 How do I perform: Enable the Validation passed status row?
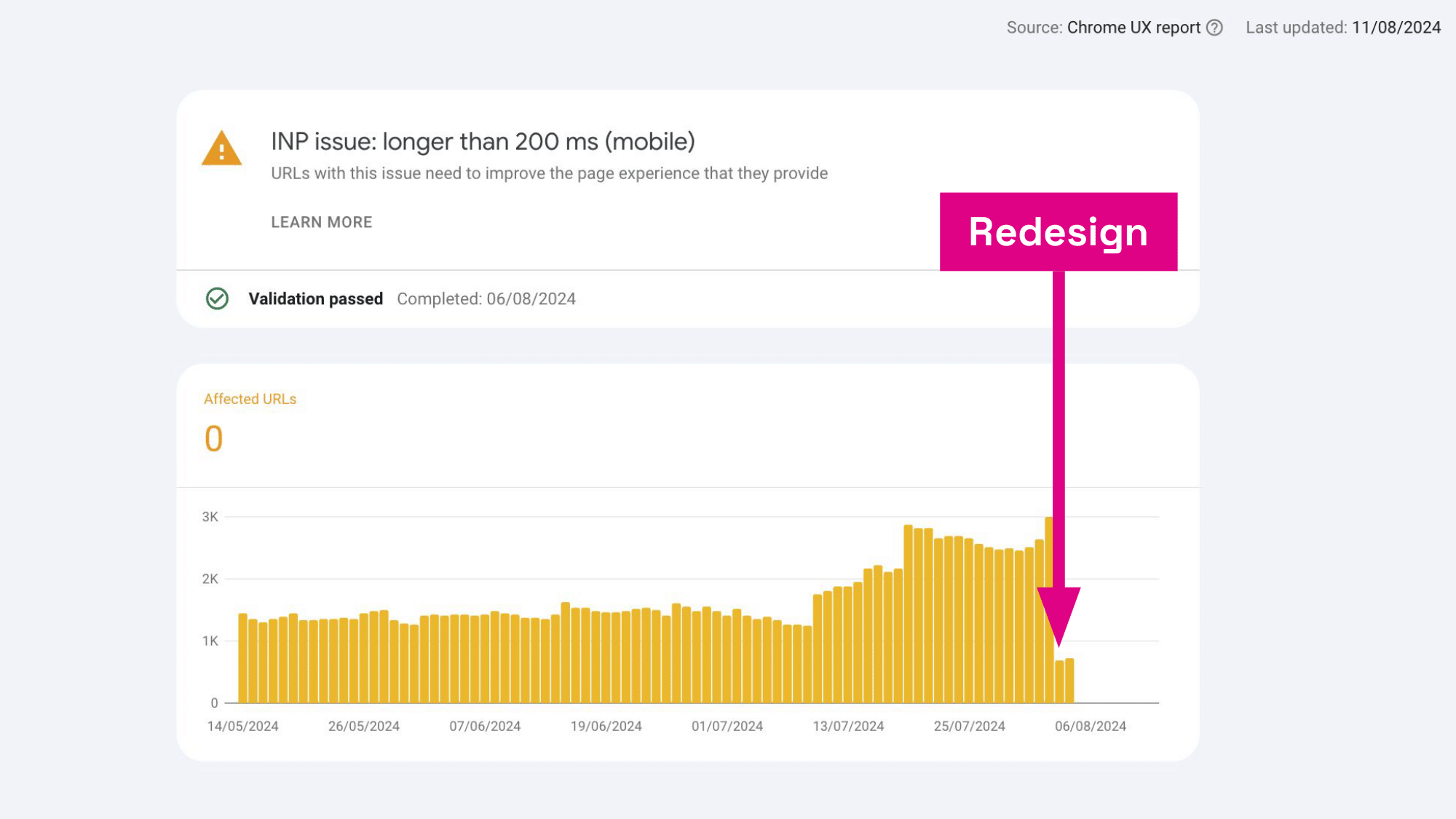316,298
